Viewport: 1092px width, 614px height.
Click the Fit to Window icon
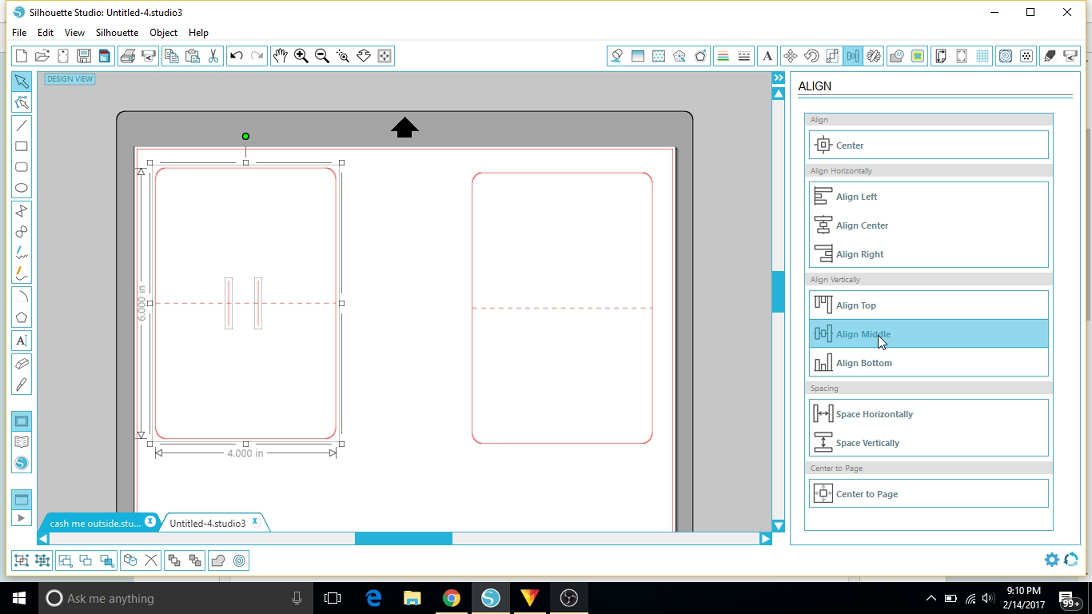384,56
